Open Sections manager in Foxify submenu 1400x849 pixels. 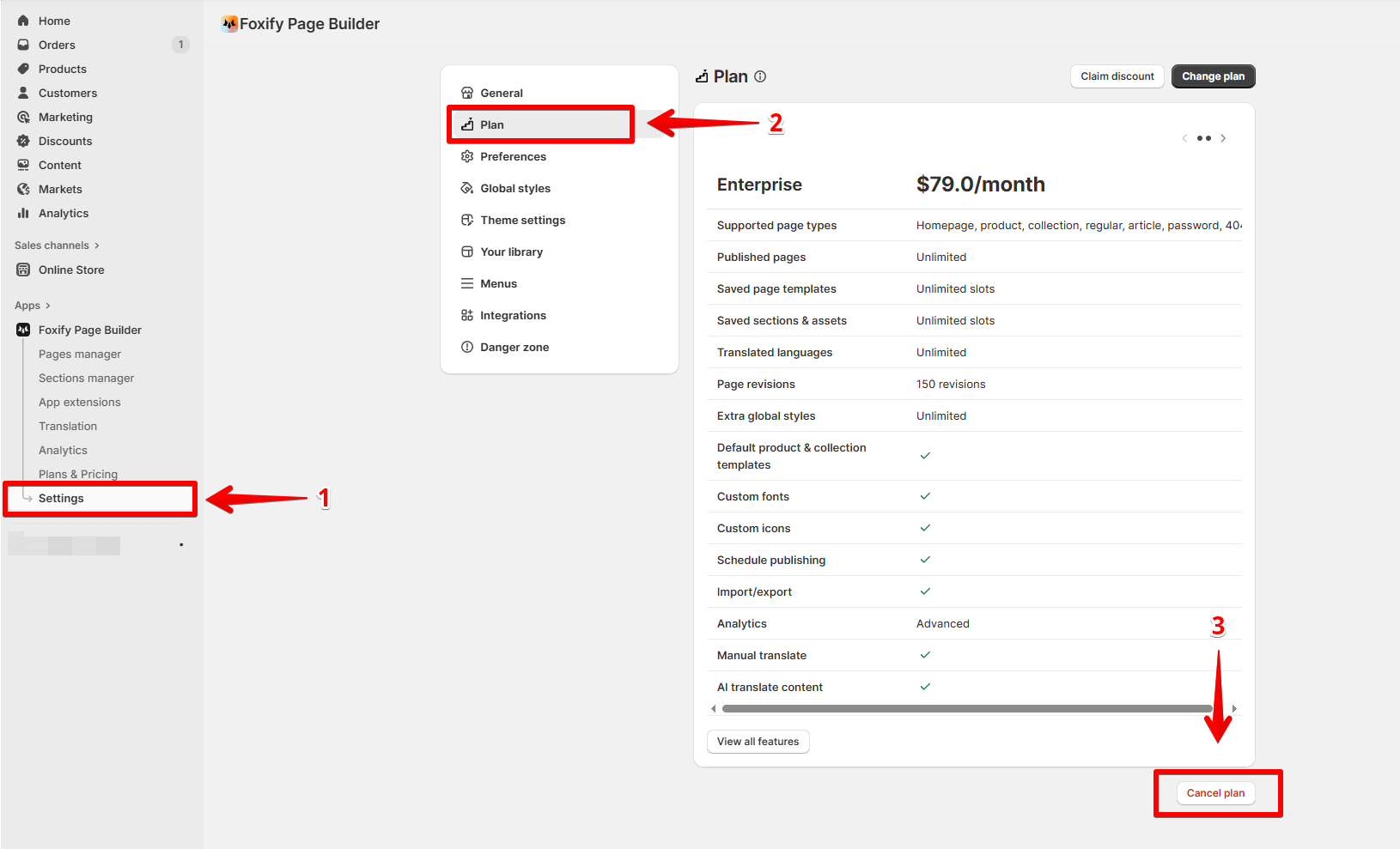(86, 378)
